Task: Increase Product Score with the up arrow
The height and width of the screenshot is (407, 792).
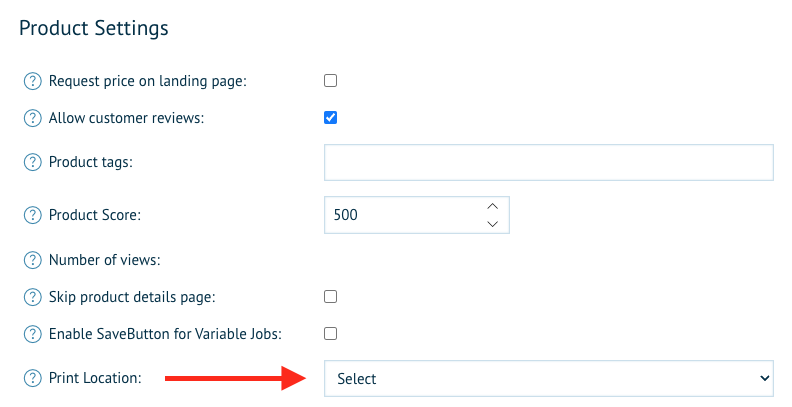Action: tap(492, 207)
